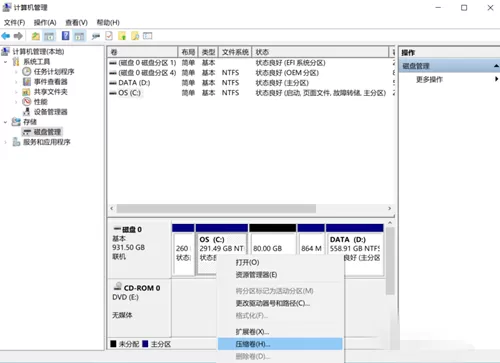Sort by the 文件系统 column header
This screenshot has height=363, width=500.
235,52
